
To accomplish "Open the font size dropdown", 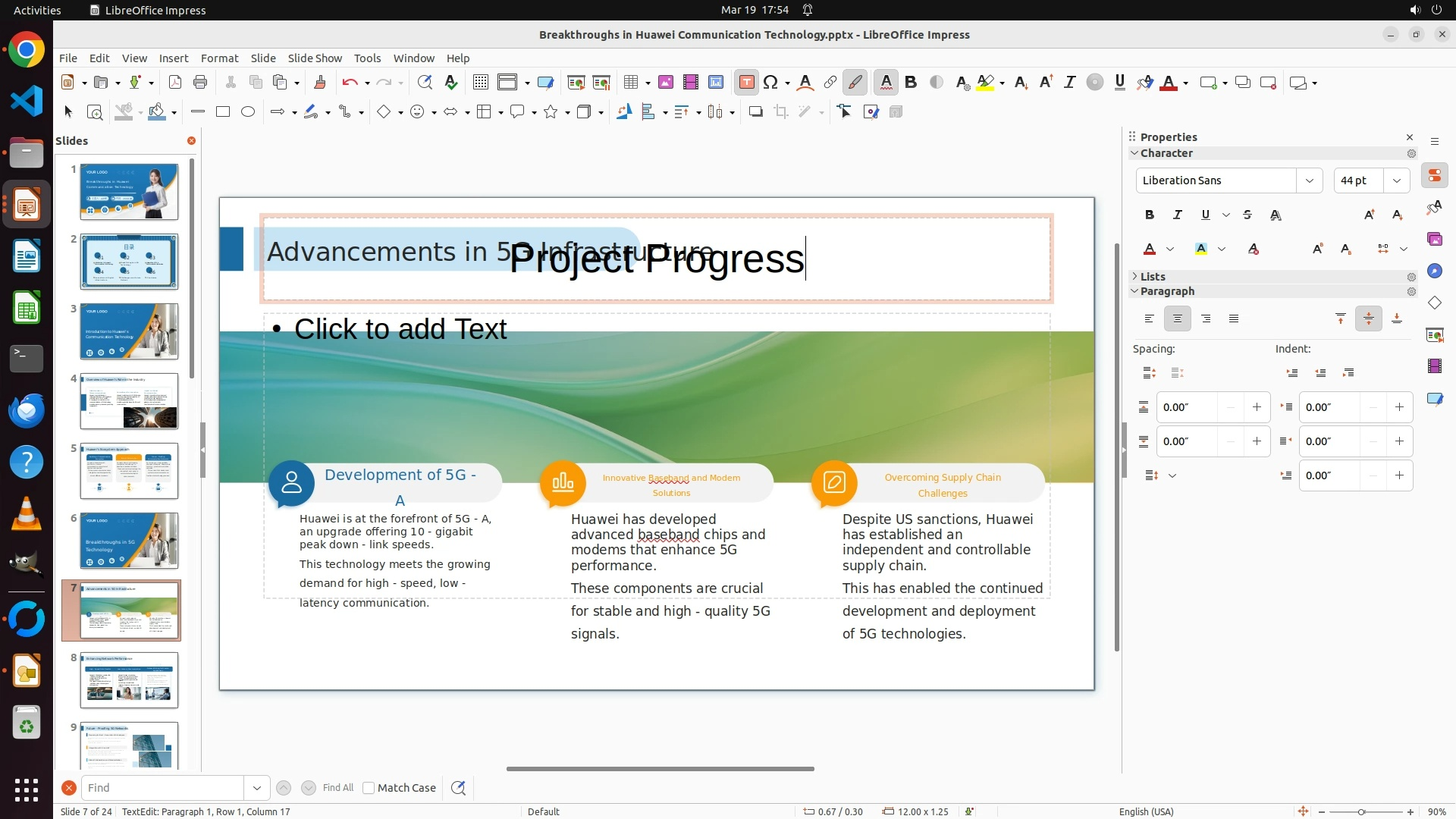I will (1397, 180).
